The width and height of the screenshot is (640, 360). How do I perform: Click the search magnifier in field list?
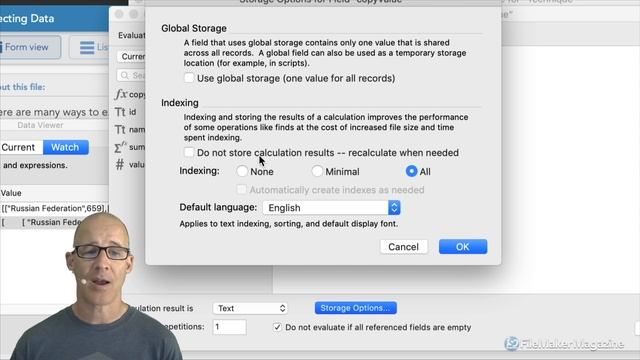tap(125, 75)
